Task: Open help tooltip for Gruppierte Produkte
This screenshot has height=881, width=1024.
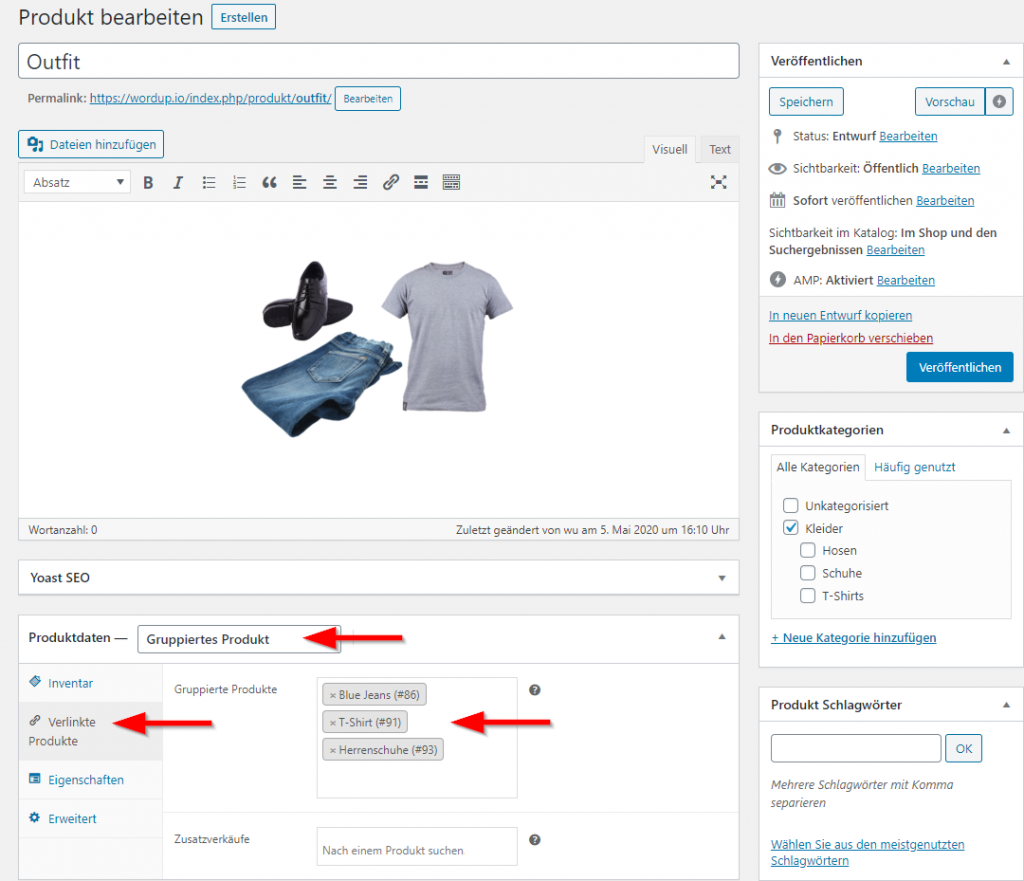Action: [534, 690]
